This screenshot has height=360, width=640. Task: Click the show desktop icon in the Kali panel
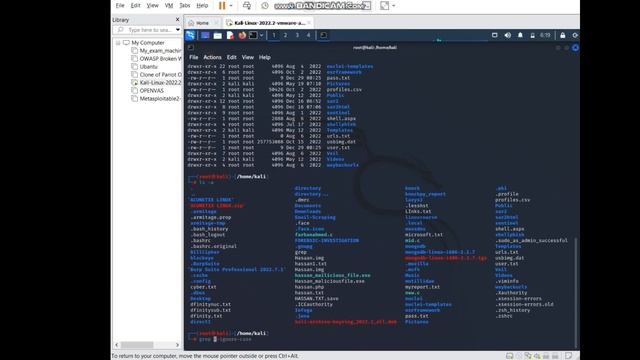(x=205, y=36)
